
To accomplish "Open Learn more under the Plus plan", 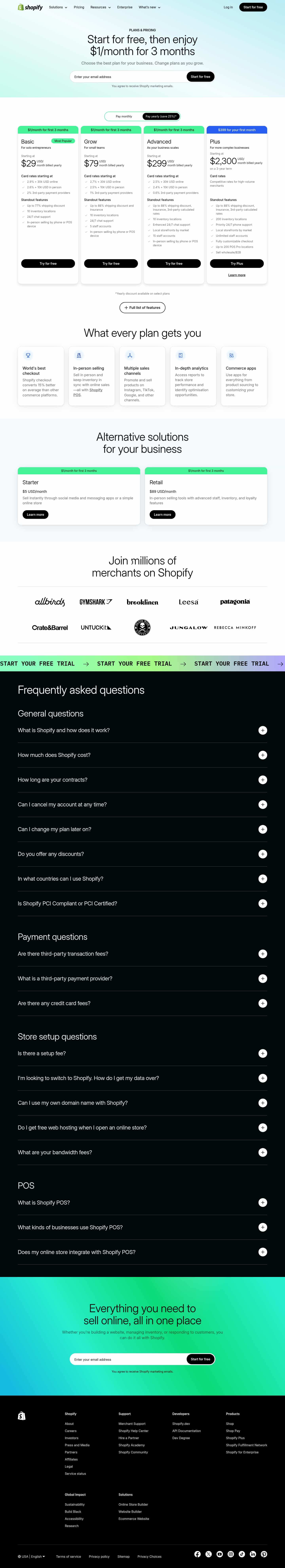I will coord(237,275).
